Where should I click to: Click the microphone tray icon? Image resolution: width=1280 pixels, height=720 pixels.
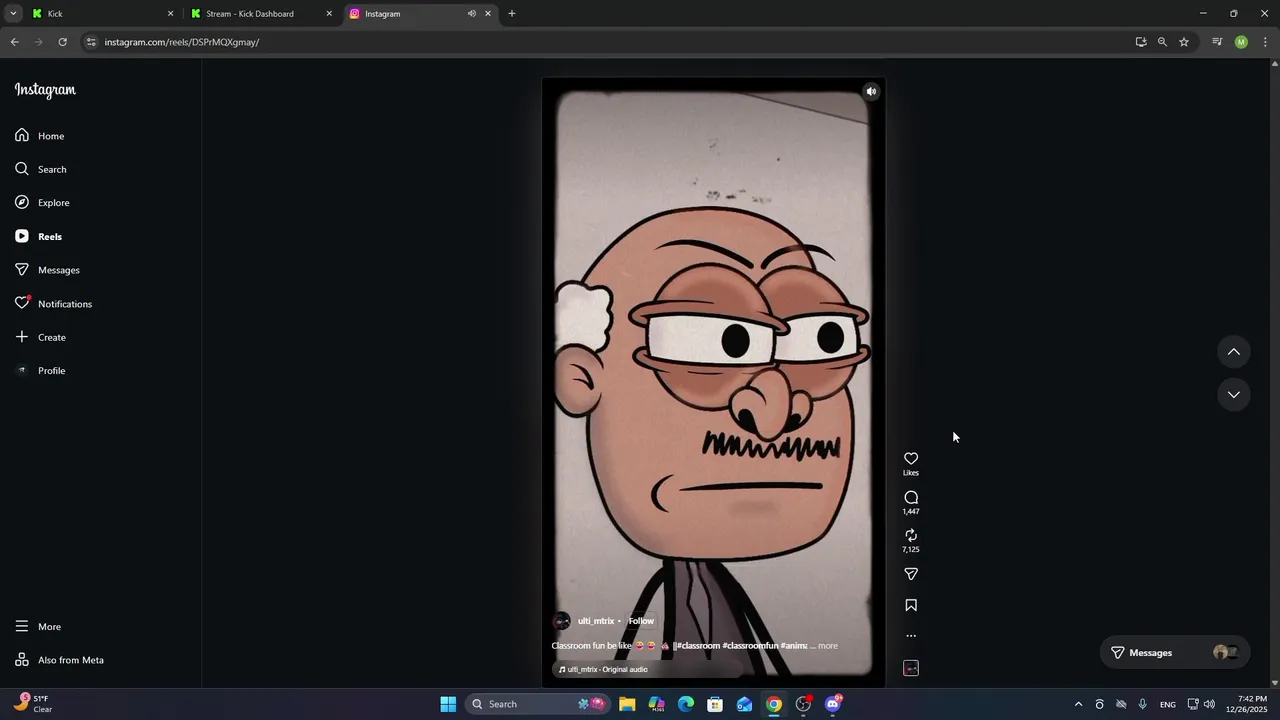[1143, 705]
